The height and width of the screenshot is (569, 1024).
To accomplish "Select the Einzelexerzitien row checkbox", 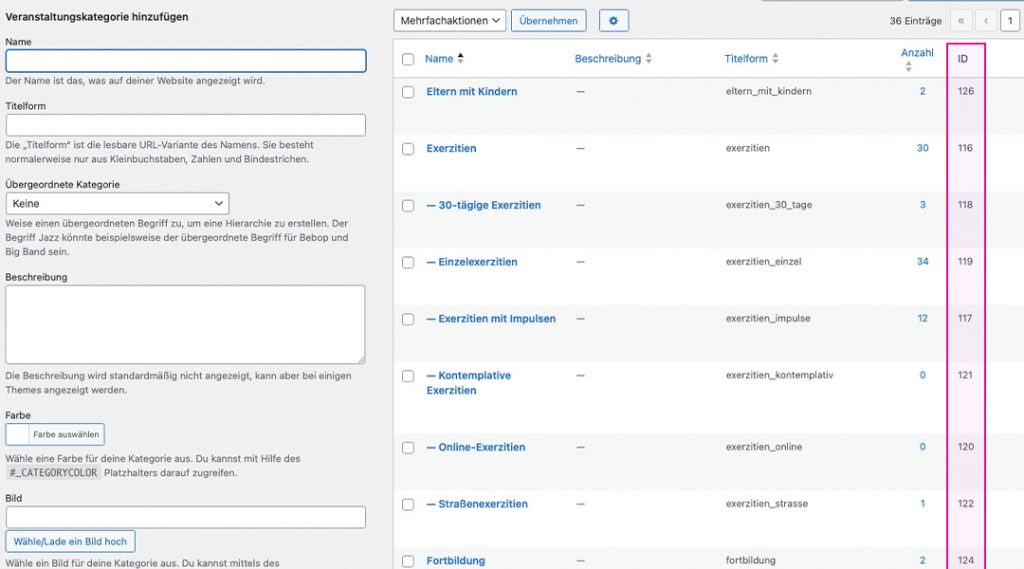I will click(x=408, y=262).
